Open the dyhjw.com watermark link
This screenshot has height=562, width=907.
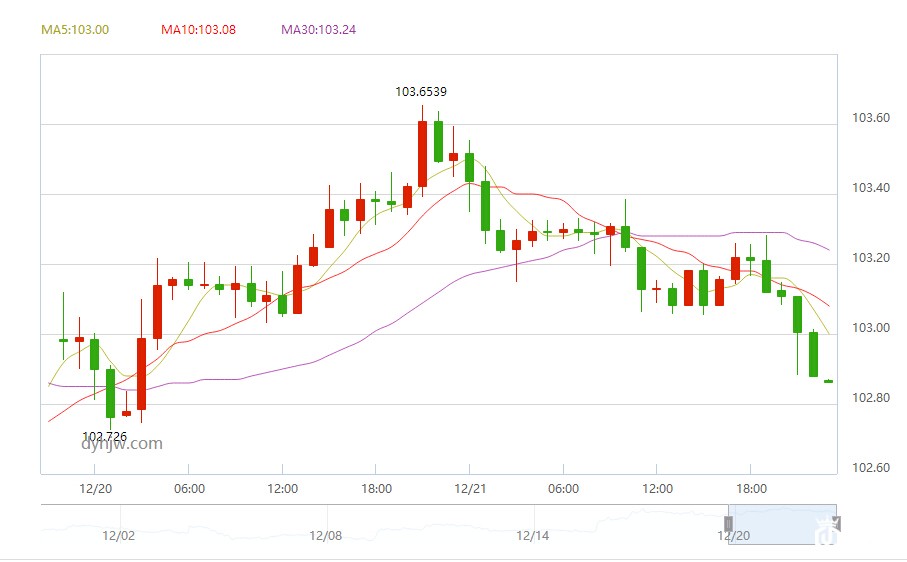[x=122, y=444]
